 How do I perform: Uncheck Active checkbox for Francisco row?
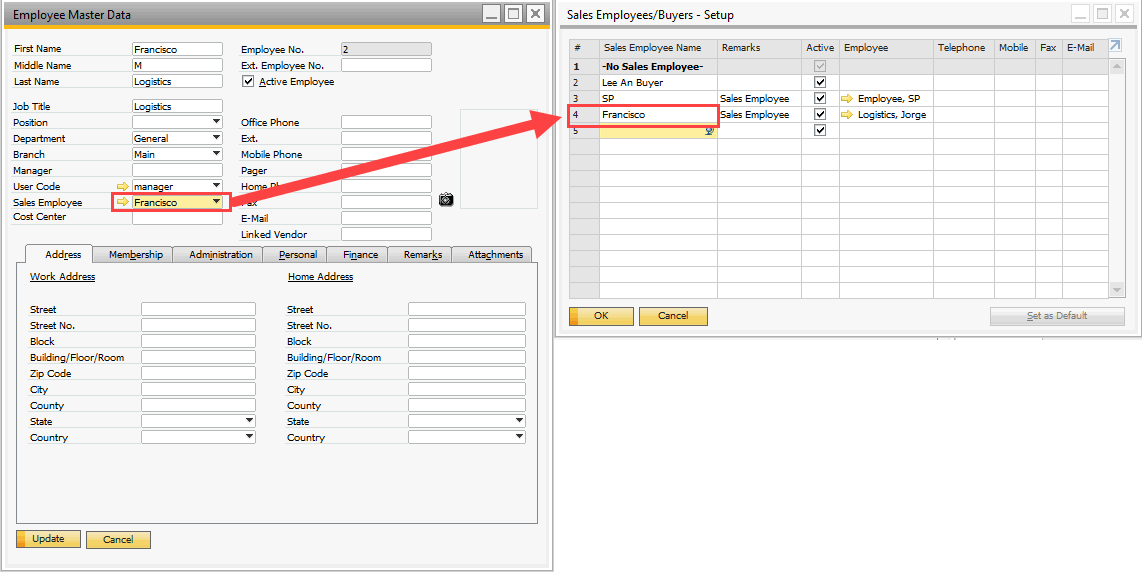pyautogui.click(x=820, y=115)
